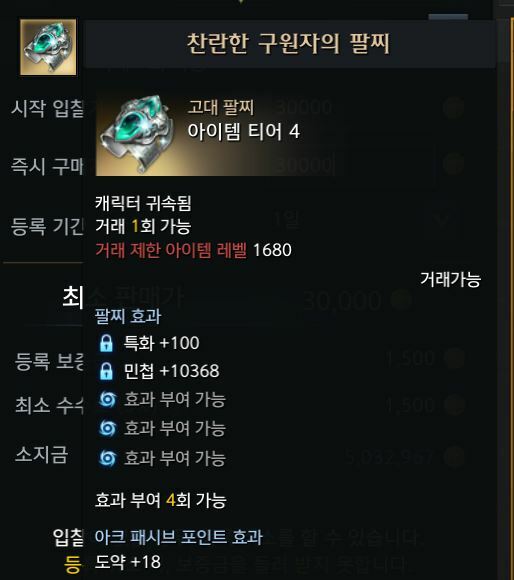Click the 효과 부여 4회 가능 text
Image resolution: width=514 pixels, height=580 pixels.
pyautogui.click(x=161, y=500)
